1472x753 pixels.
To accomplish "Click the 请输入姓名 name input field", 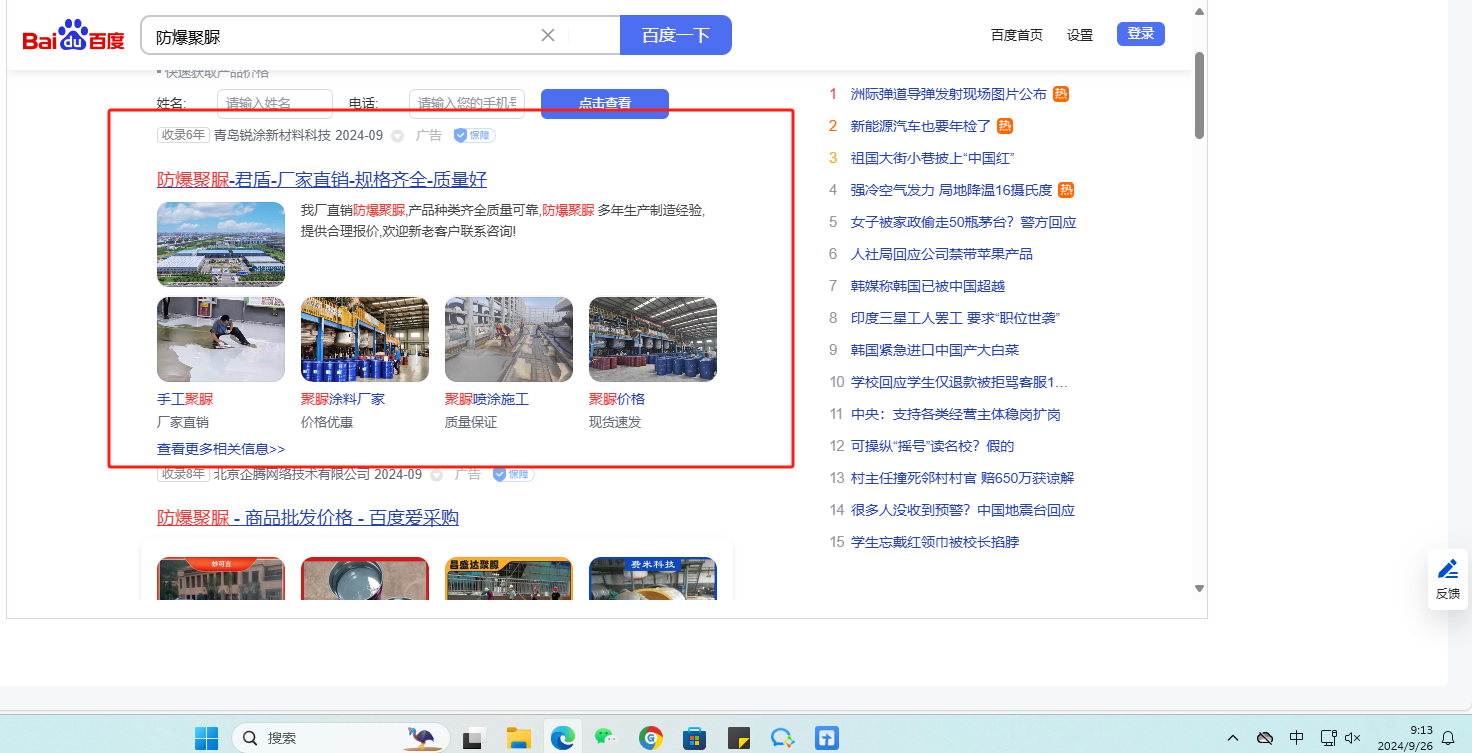I will click(274, 103).
